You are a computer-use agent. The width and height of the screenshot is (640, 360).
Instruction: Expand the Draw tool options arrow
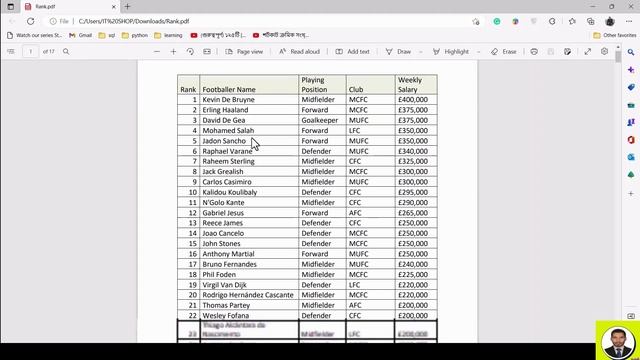tap(421, 52)
